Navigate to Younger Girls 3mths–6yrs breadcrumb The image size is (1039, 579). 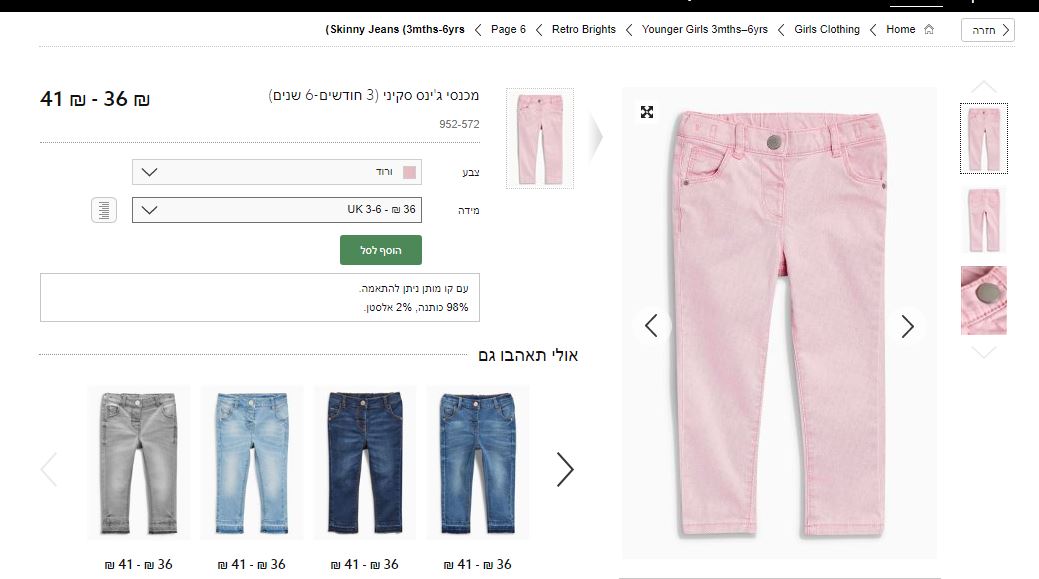click(704, 29)
